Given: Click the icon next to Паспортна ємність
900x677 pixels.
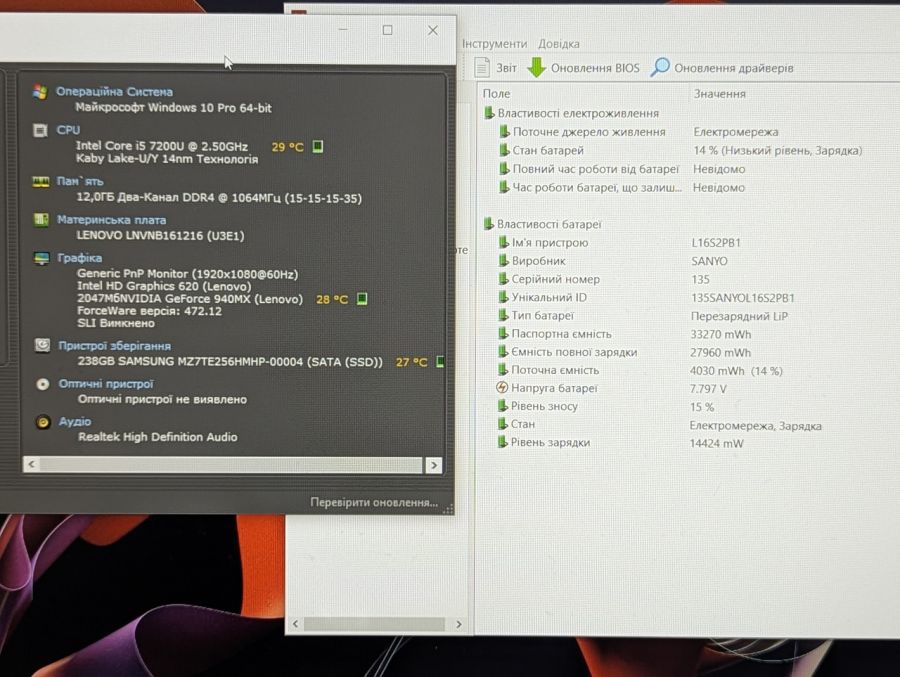Looking at the screenshot, I should click(x=503, y=333).
